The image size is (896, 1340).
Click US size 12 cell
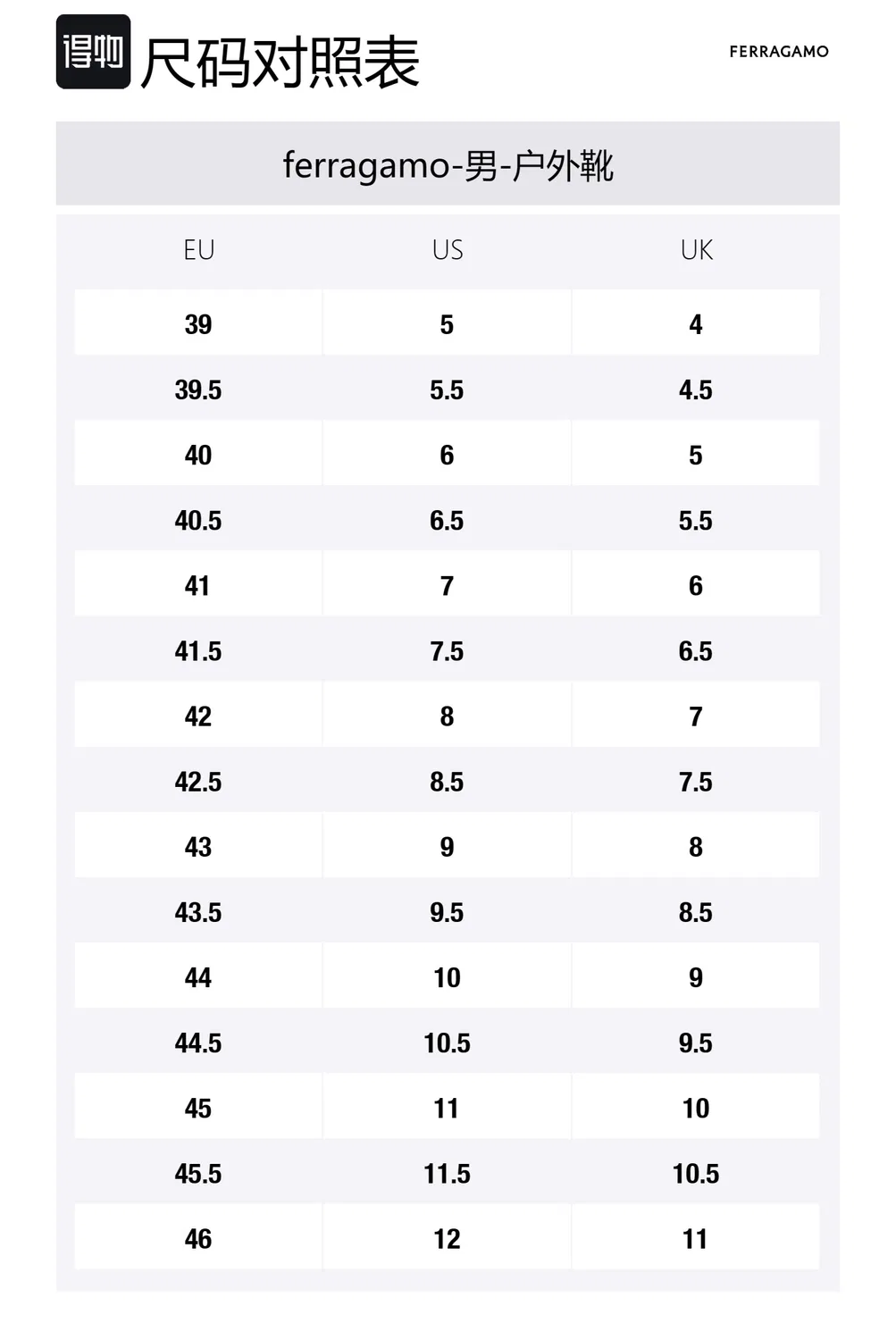click(447, 1237)
